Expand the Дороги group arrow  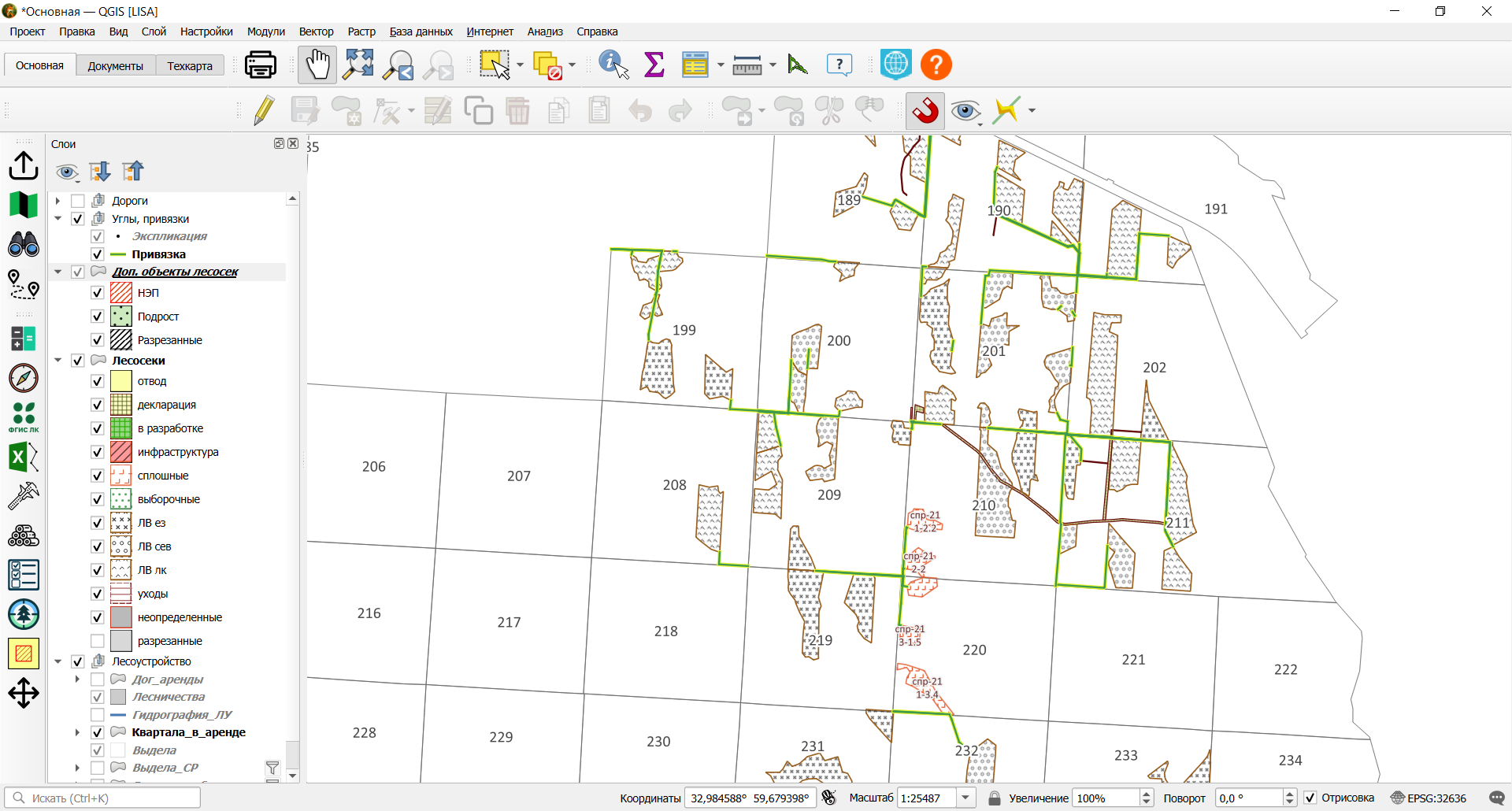tap(58, 201)
